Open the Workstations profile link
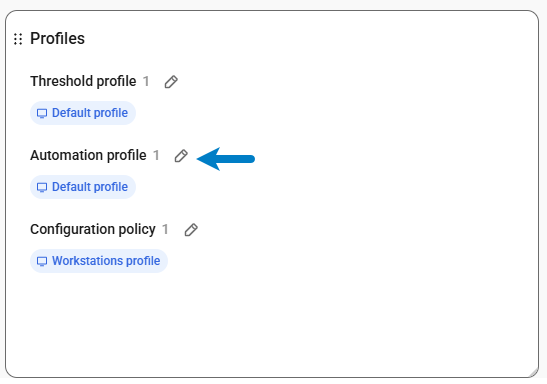Screen dimensions: 547x384 (99, 261)
